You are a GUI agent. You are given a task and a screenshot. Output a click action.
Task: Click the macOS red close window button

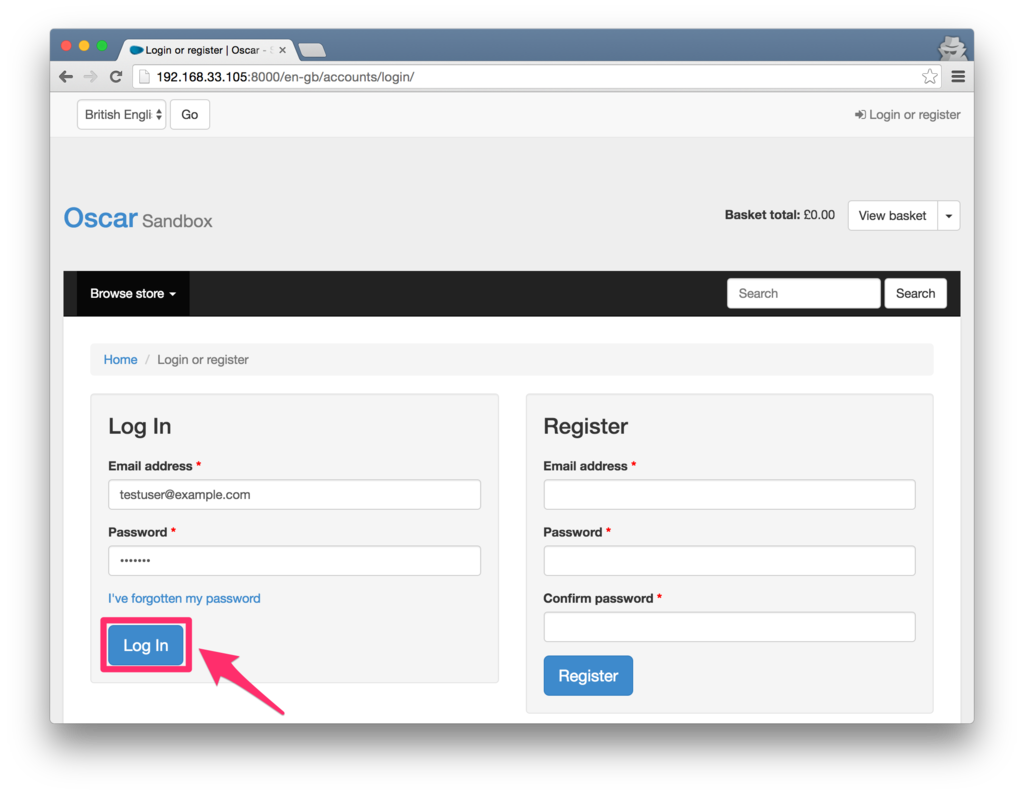[x=66, y=46]
